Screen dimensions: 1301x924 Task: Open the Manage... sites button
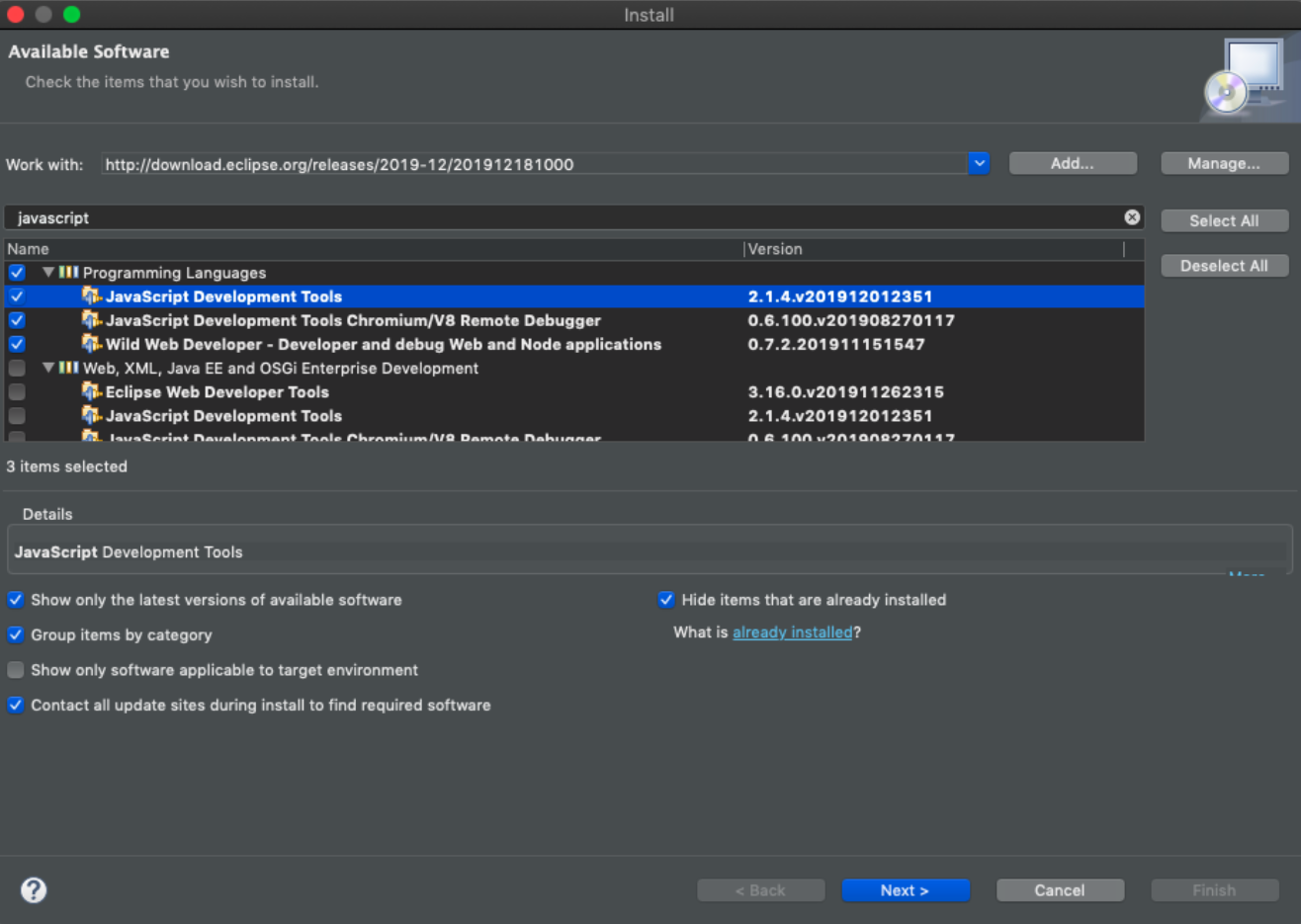tap(1224, 163)
